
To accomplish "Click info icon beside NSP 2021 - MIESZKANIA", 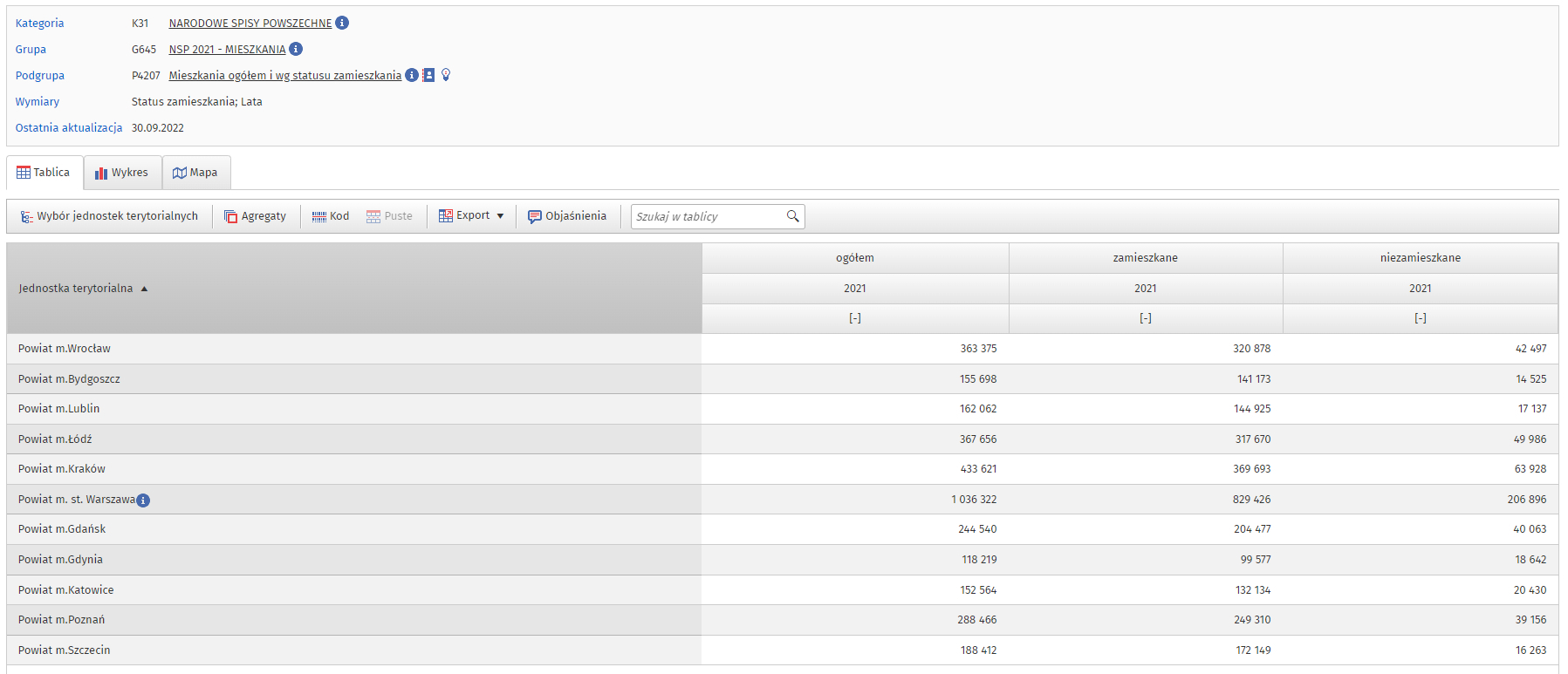I will (296, 49).
